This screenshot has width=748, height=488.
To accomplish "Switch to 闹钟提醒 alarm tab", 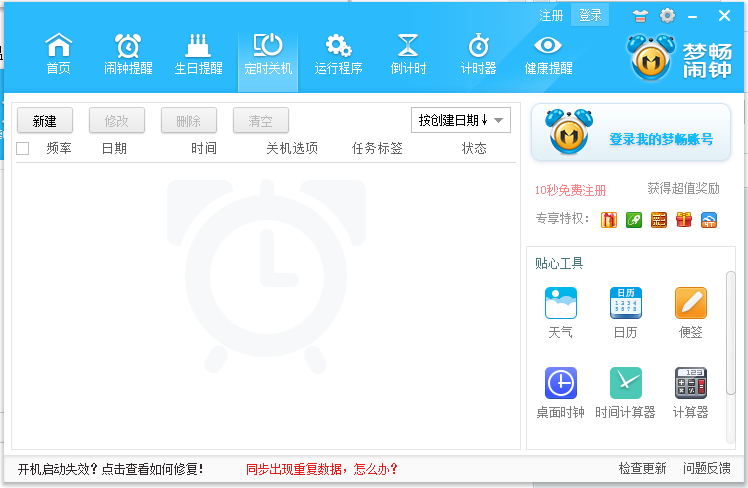I will click(x=128, y=54).
